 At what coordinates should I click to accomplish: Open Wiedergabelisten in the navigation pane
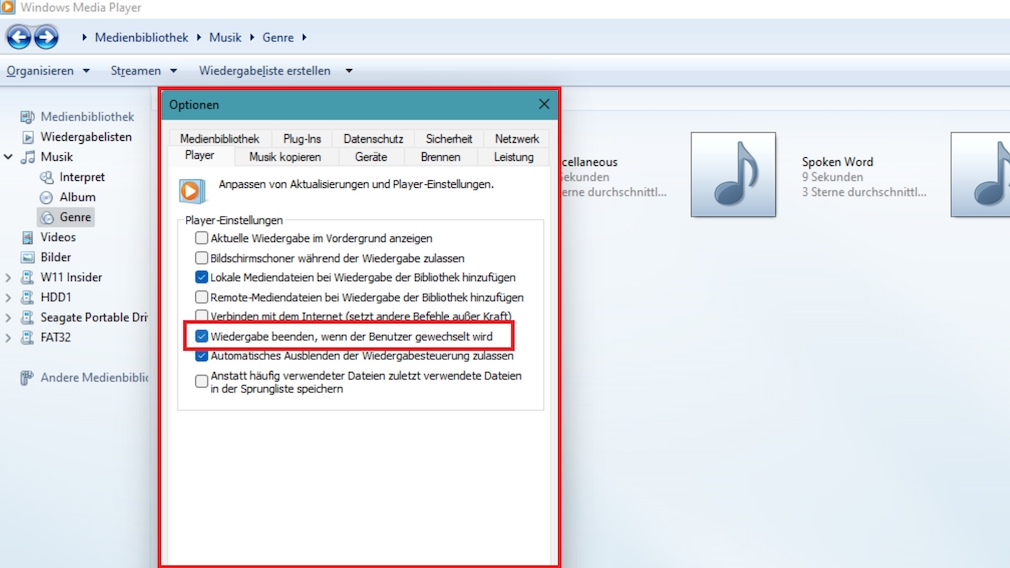[85, 137]
